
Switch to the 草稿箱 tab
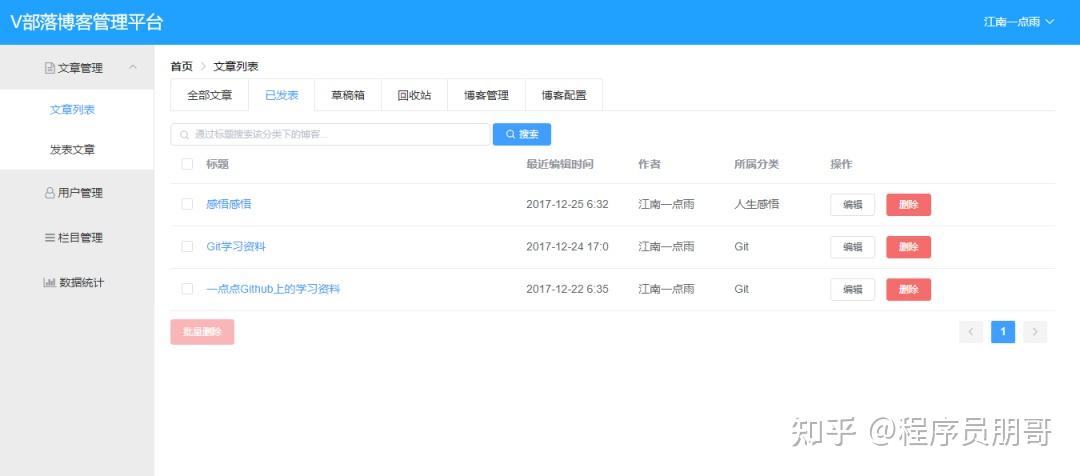point(348,95)
